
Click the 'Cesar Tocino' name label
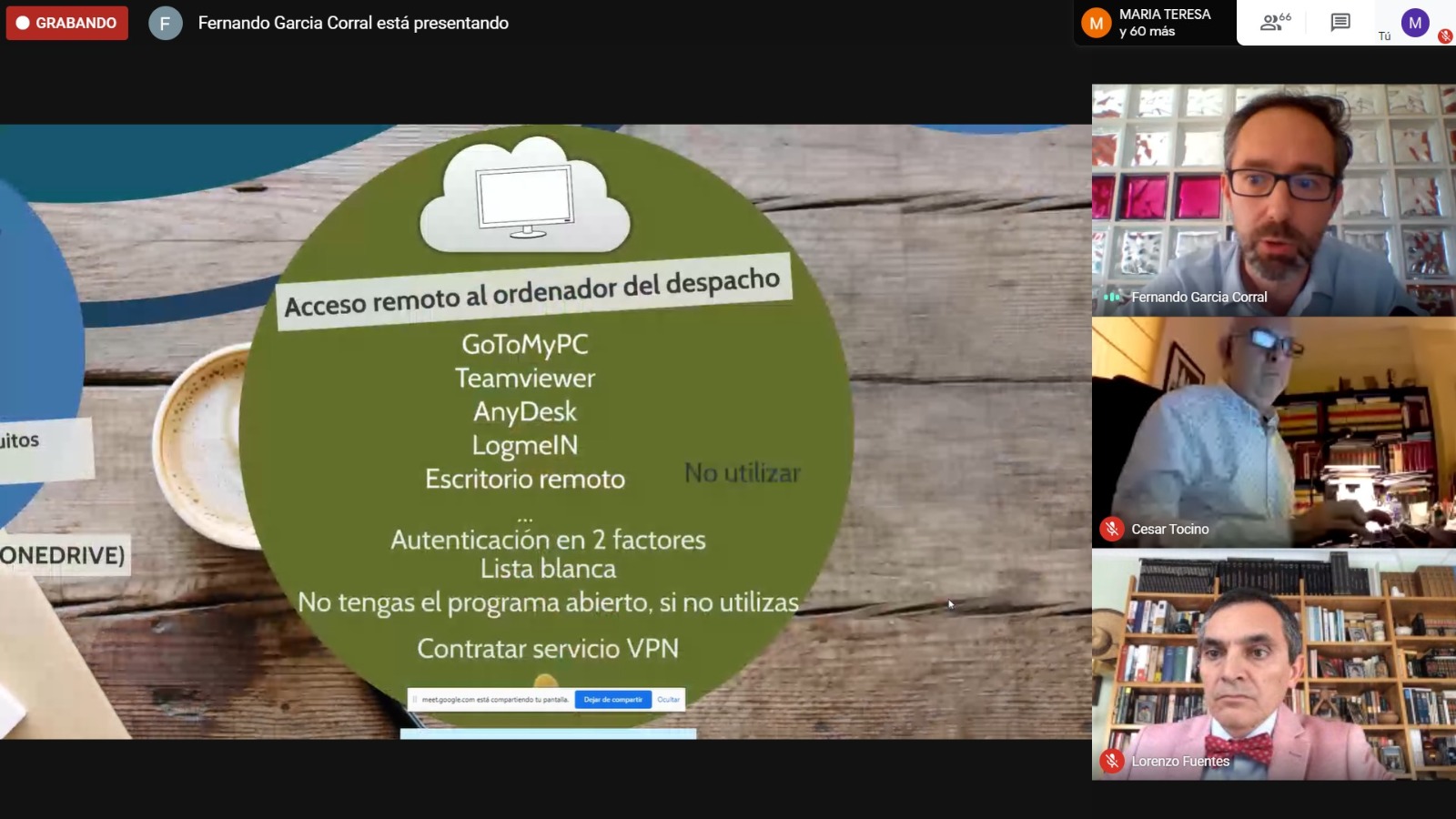1170,529
